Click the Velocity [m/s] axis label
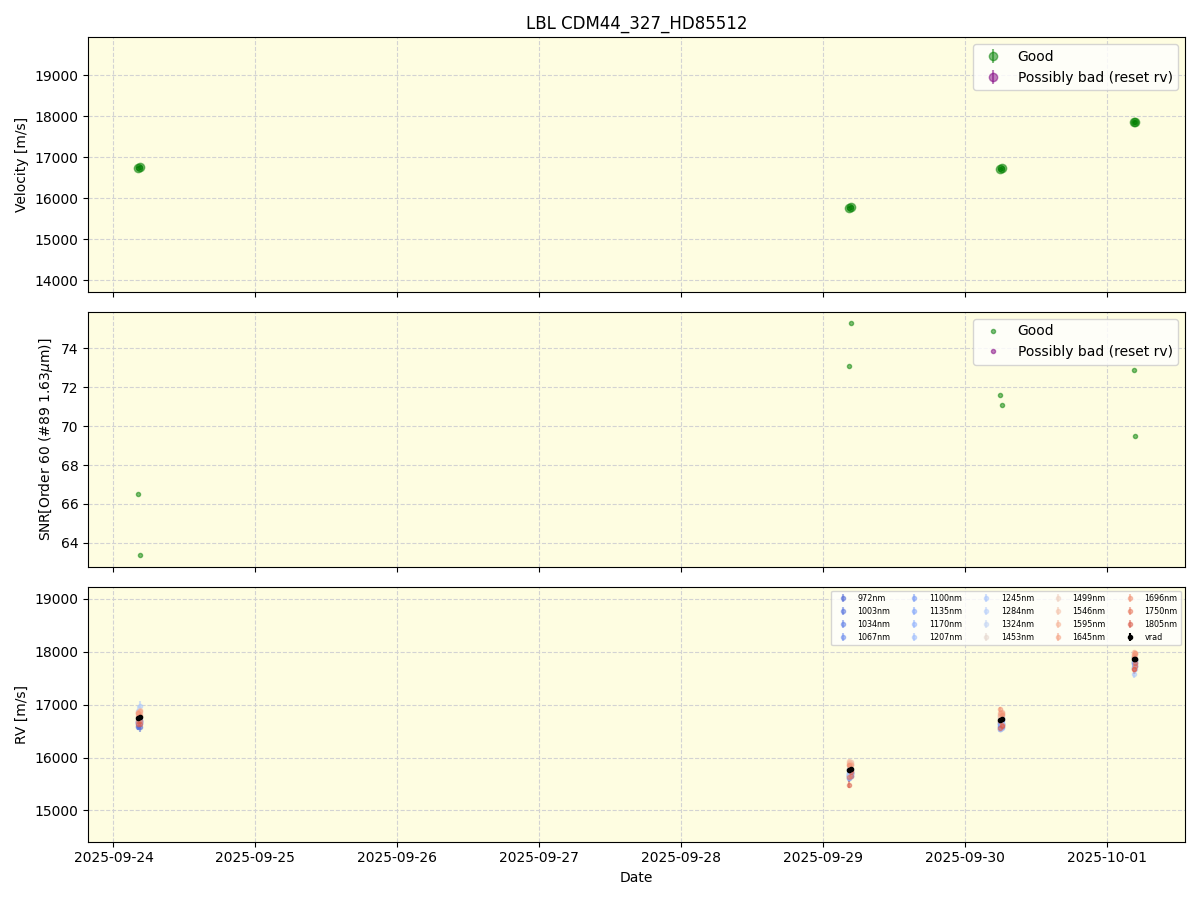 click(x=21, y=165)
